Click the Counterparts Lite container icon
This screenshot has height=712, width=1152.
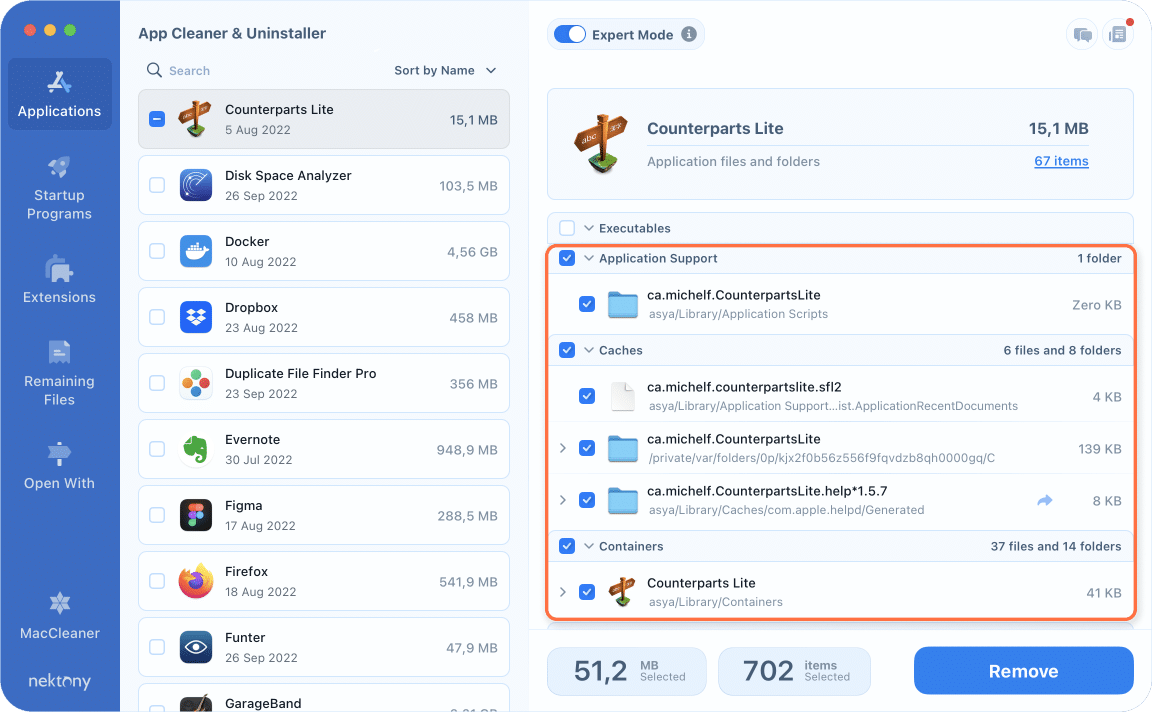(623, 591)
